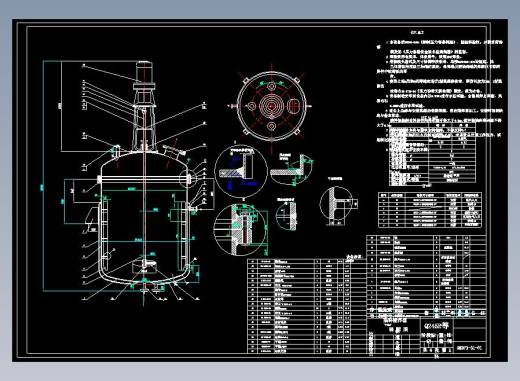Click the nozzle schedule table
520x381 pixels.
[x=430, y=210]
